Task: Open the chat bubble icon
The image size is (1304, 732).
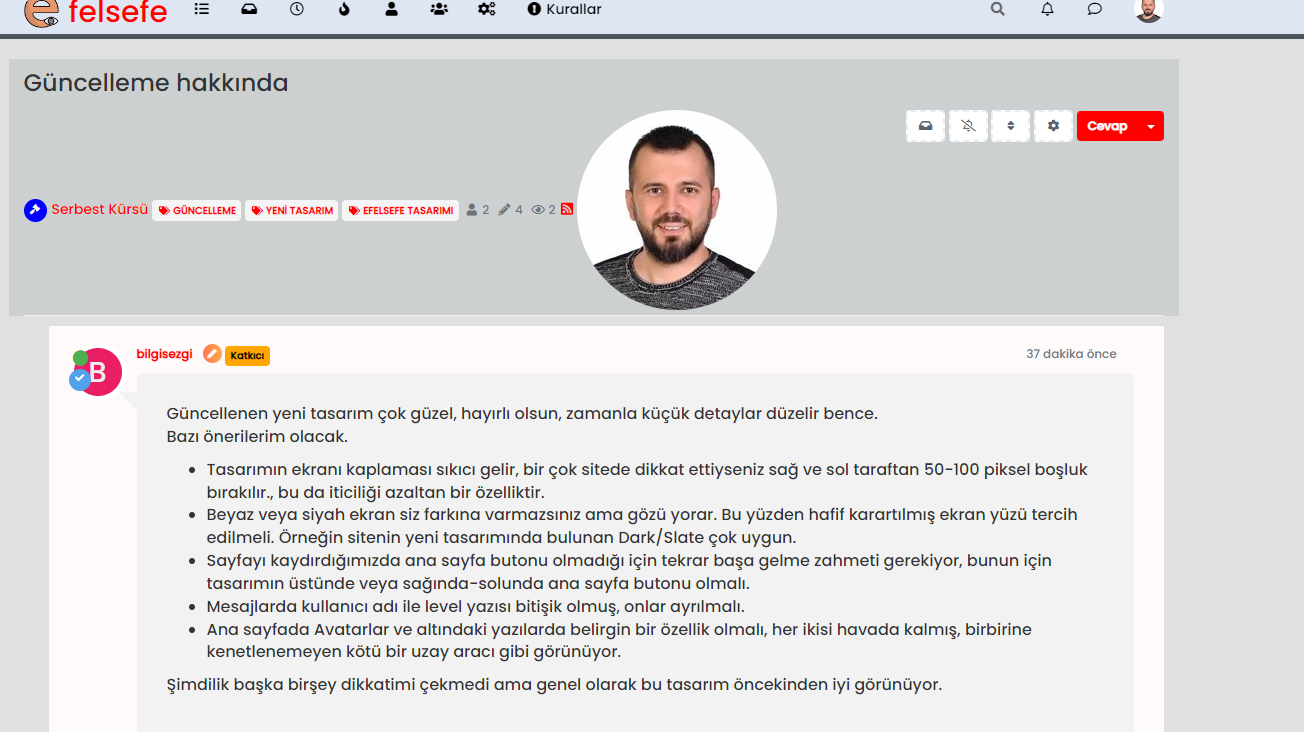Action: pyautogui.click(x=1095, y=9)
